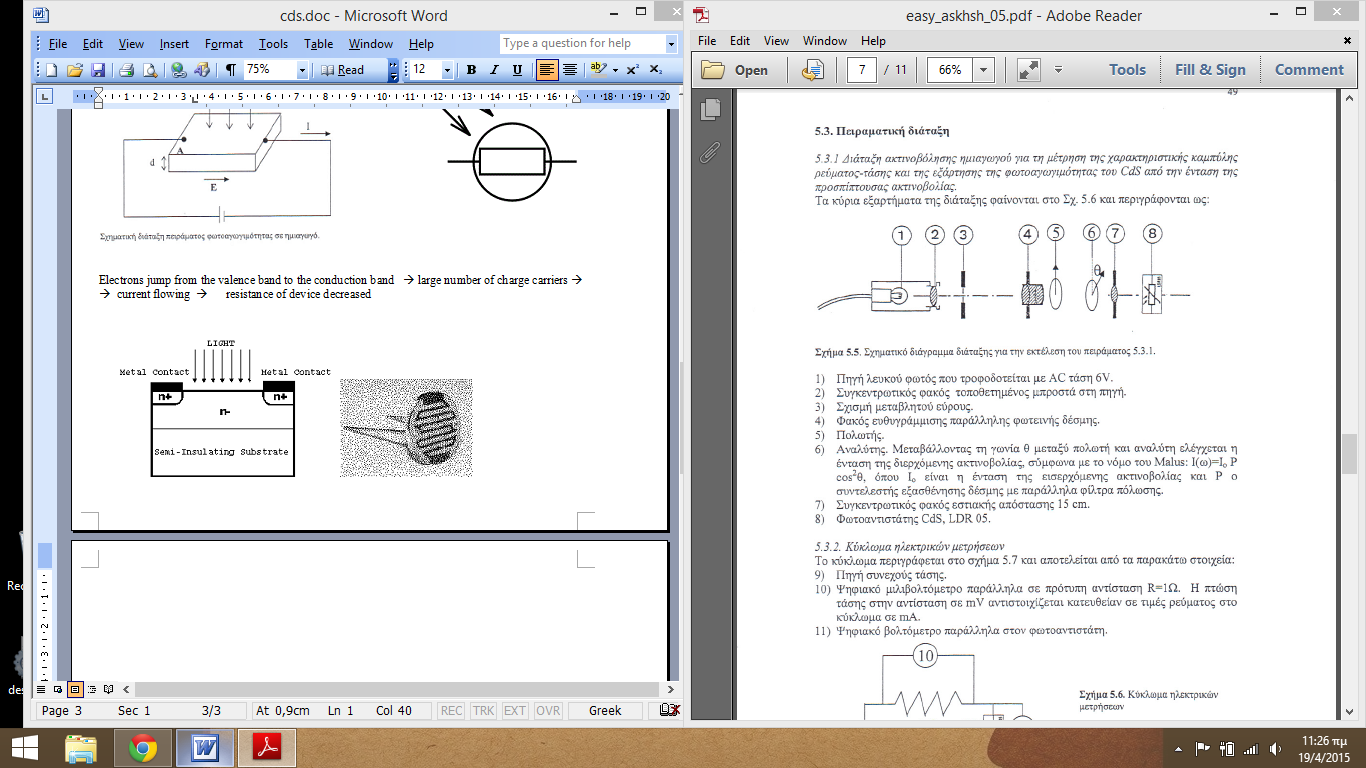This screenshot has width=1366, height=768.
Task: Open the Table menu in Word
Action: [319, 44]
